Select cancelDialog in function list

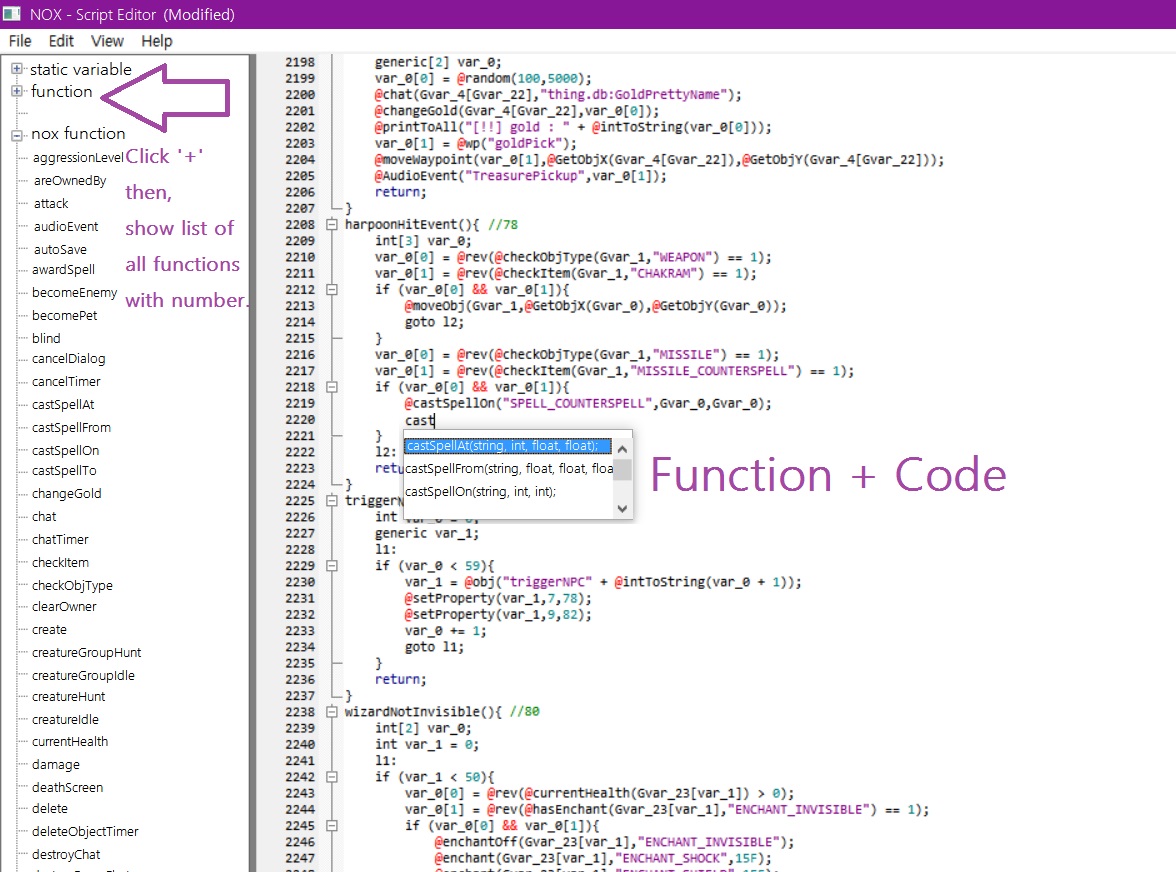click(68, 358)
